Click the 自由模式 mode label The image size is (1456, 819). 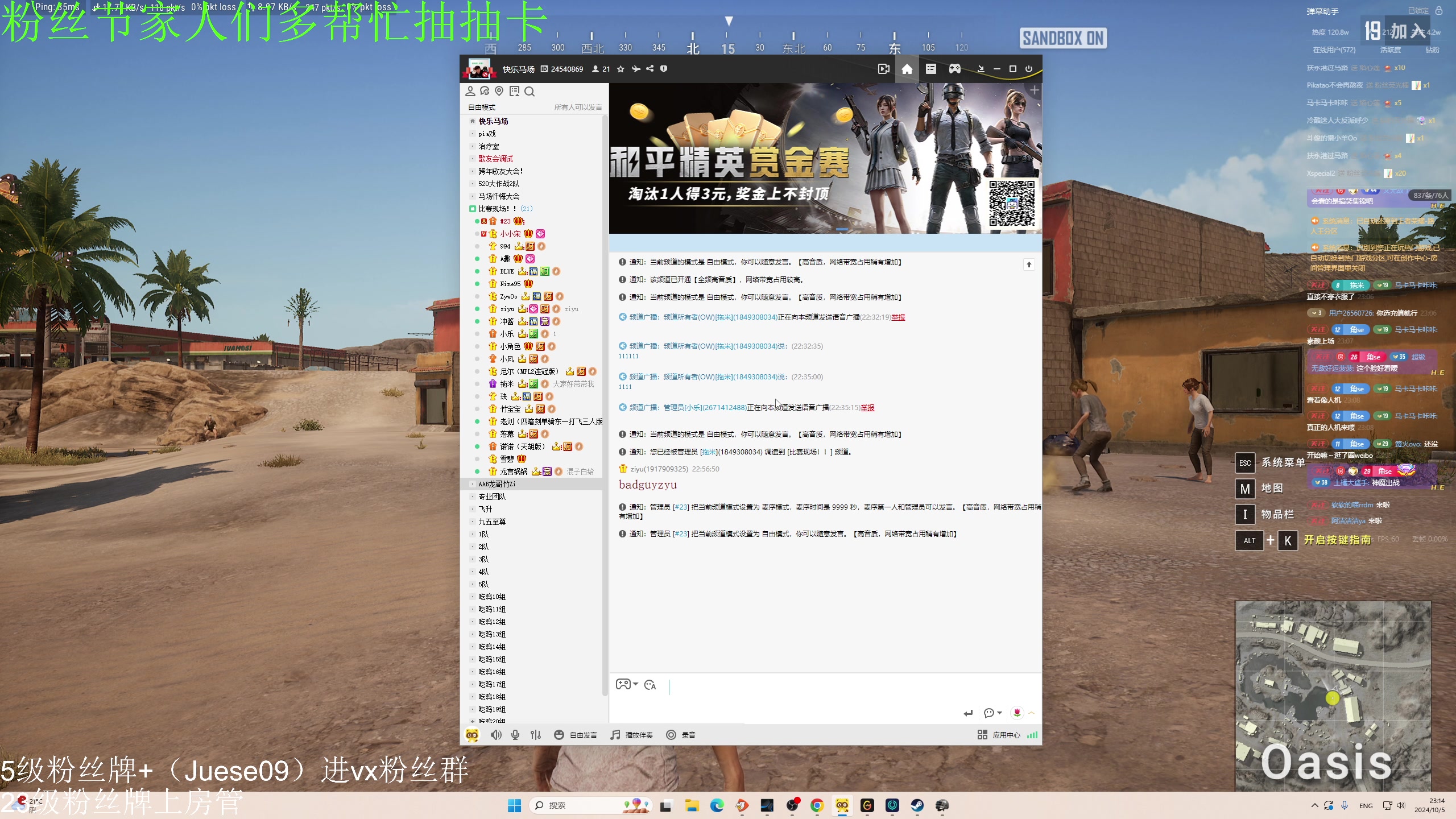point(481,107)
